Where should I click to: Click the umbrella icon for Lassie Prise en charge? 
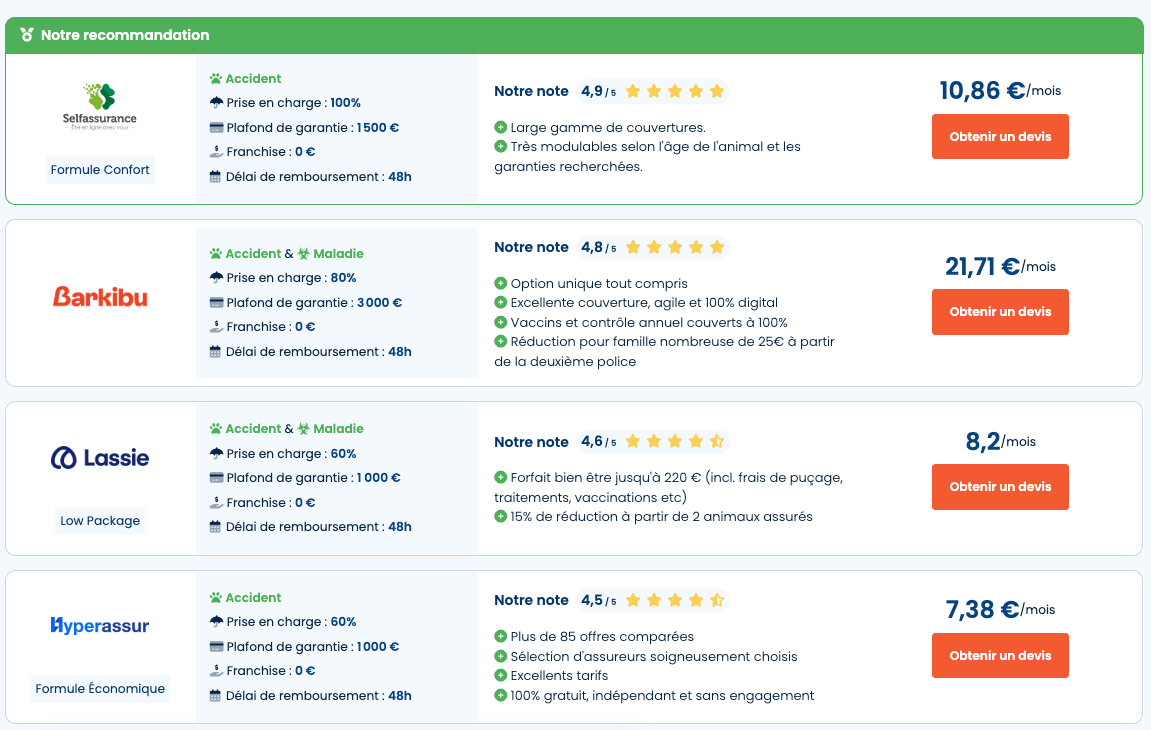click(216, 453)
